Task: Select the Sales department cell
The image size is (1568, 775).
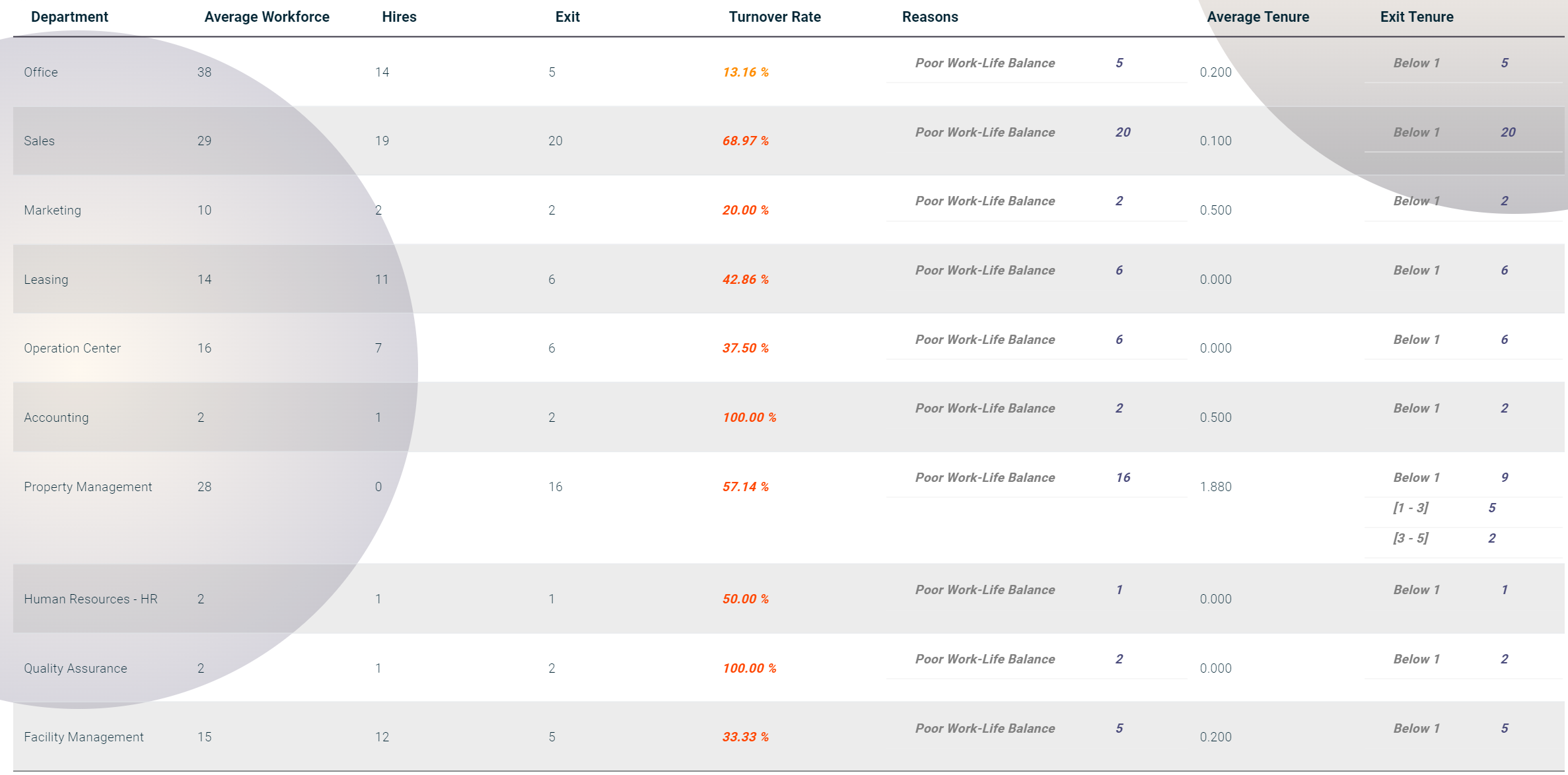Action: (x=39, y=141)
